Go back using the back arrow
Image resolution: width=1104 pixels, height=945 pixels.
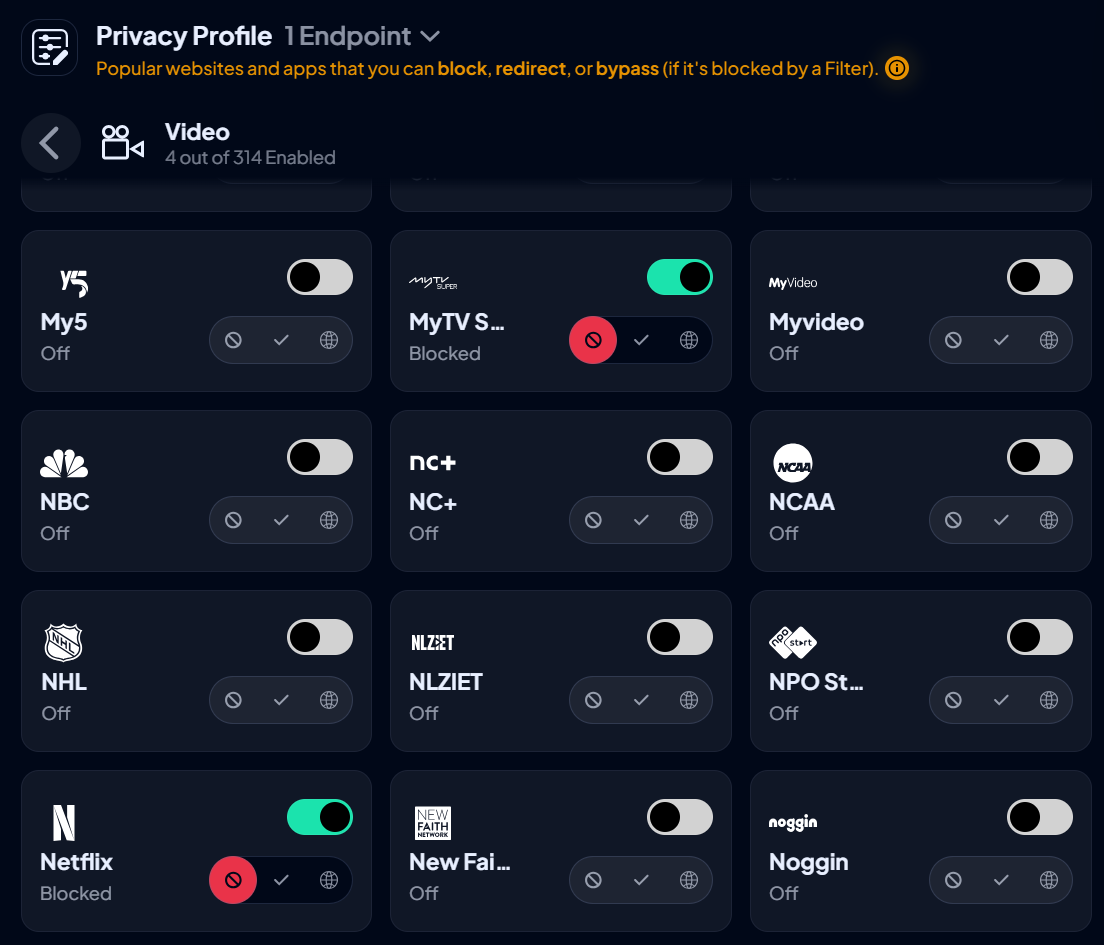tap(51, 143)
